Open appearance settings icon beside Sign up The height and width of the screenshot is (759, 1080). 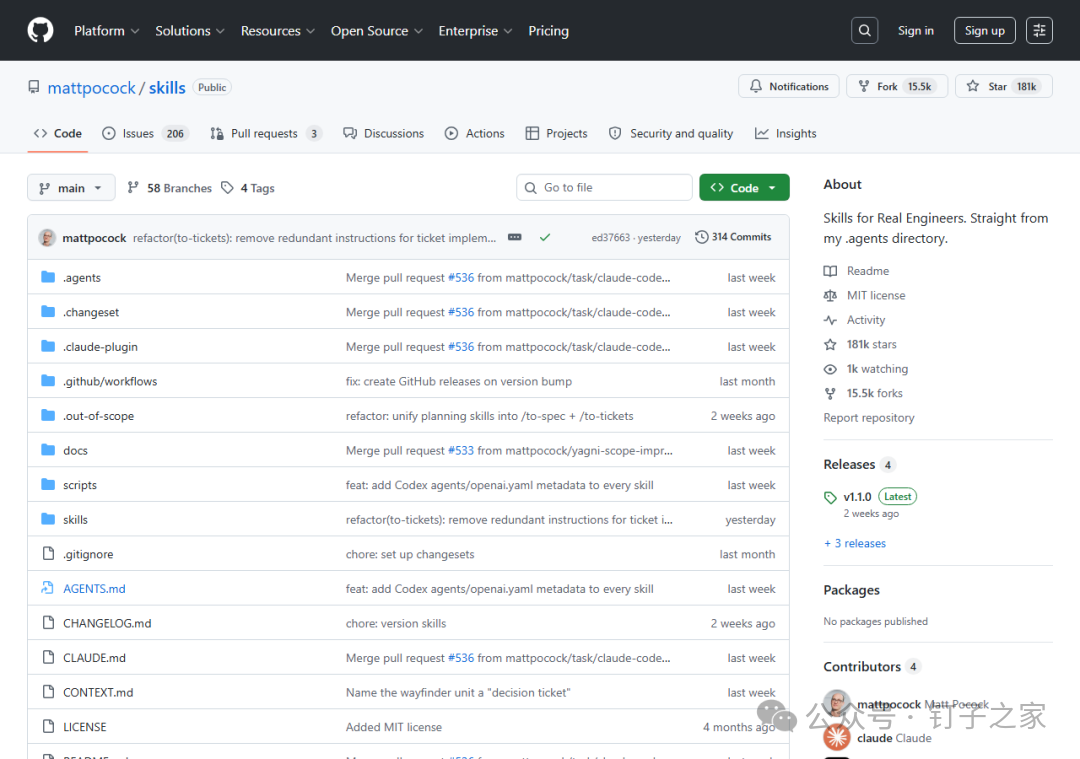coord(1039,30)
